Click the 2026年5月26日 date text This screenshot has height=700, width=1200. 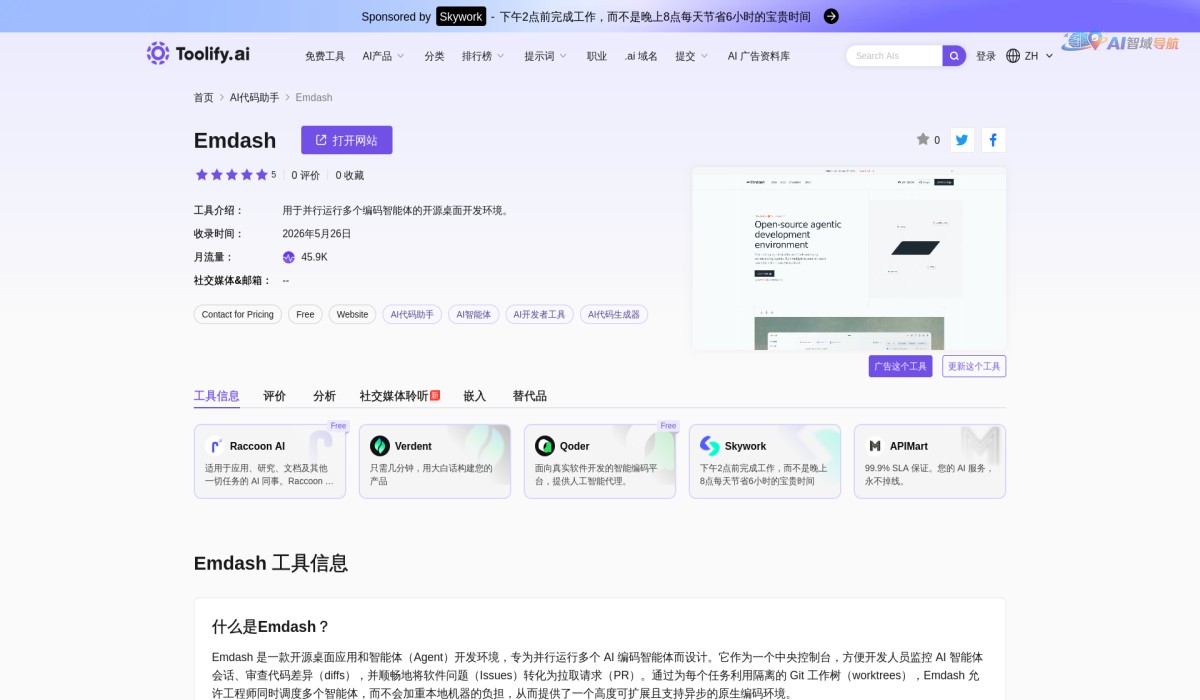(317, 234)
